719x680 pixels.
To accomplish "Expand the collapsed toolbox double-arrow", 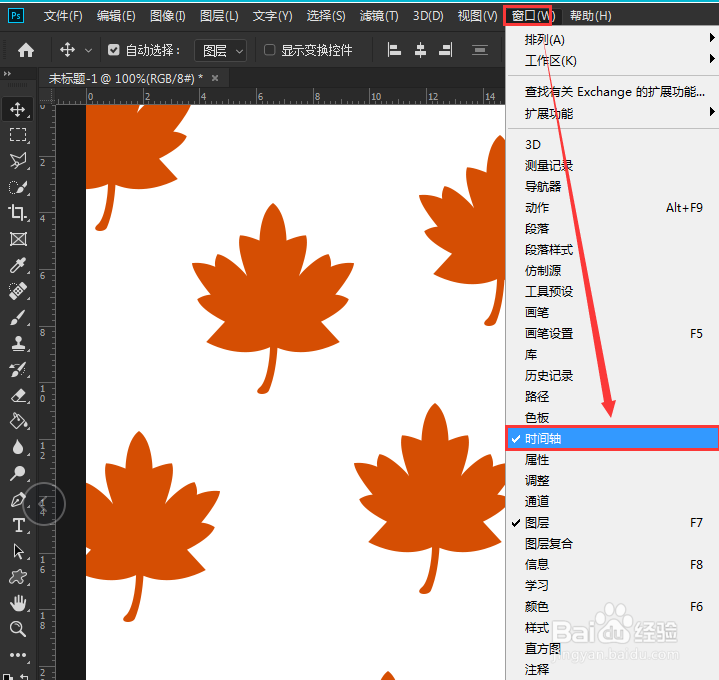I will (x=7, y=73).
